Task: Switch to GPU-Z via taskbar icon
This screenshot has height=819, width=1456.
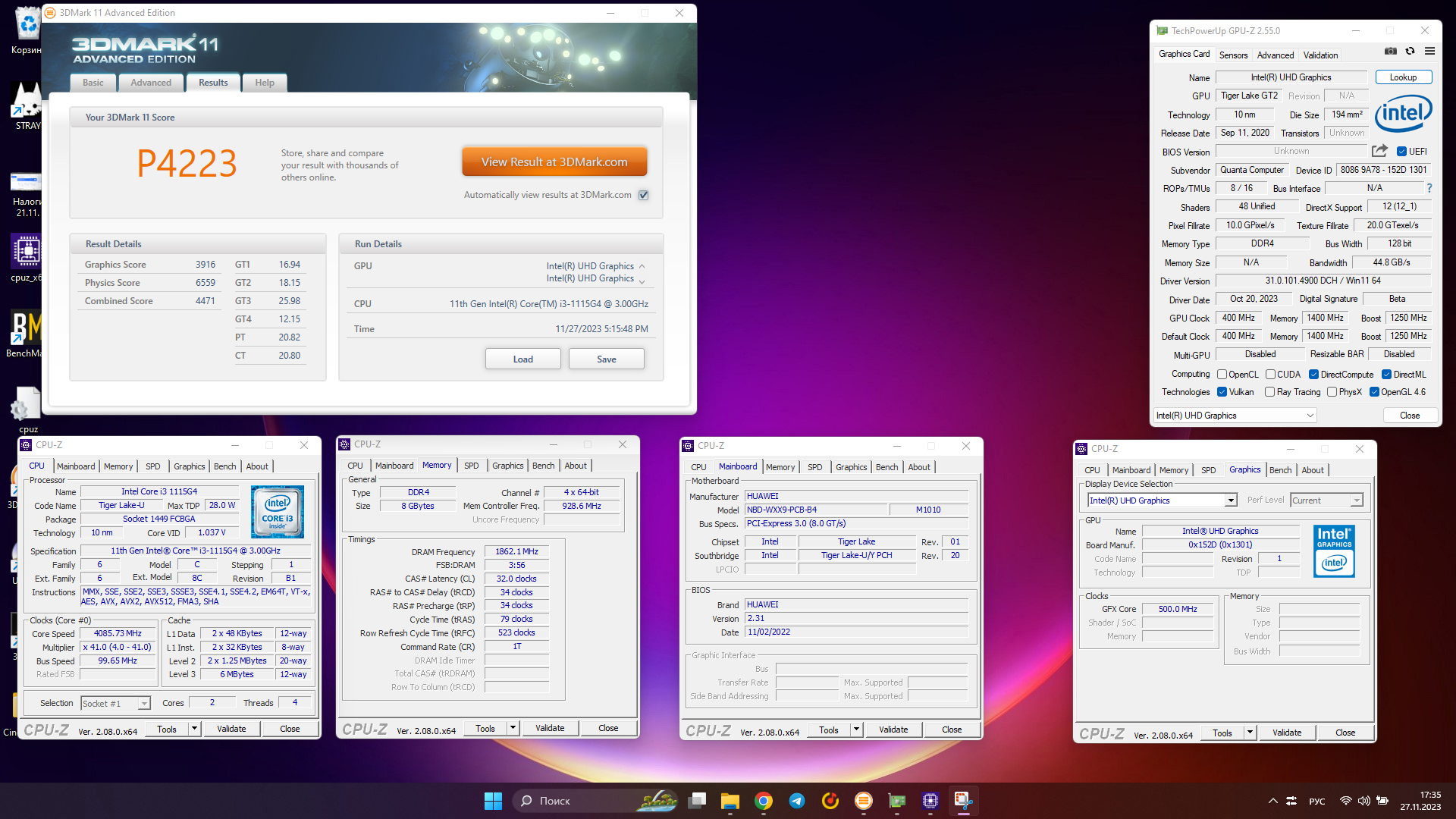Action: tap(897, 801)
